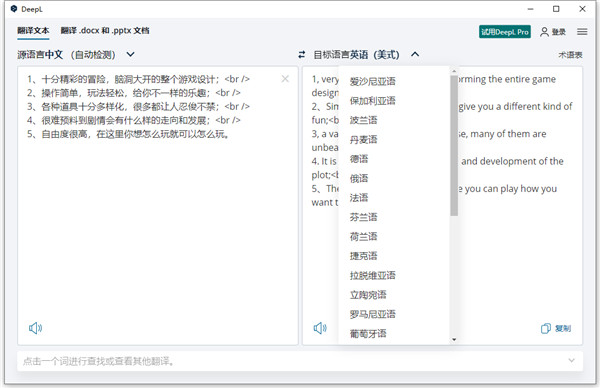Viewport: 600px width, 388px height.
Task: Click the DeepL logo in title bar
Action: click(x=14, y=9)
